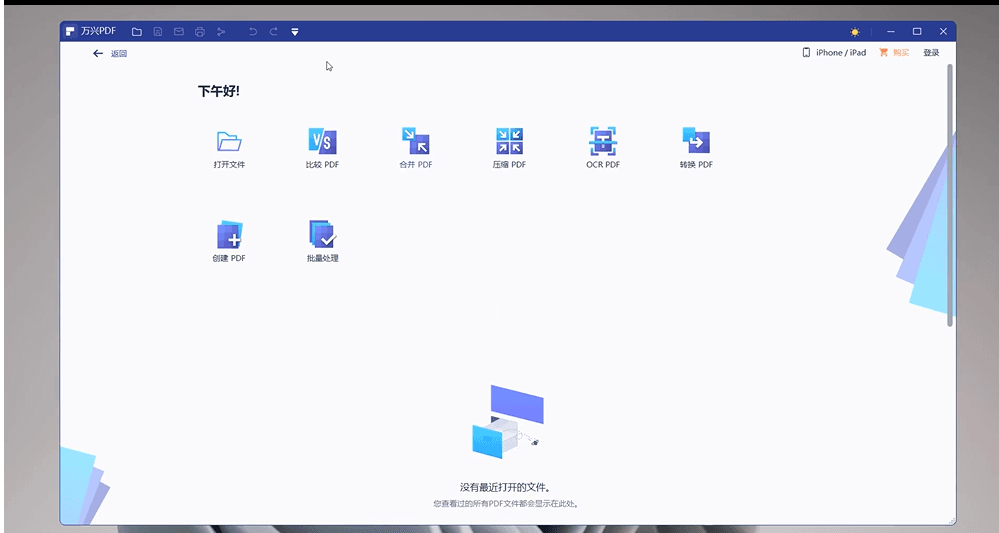Click the open folder icon in title bar
The image size is (999, 533).
pyautogui.click(x=137, y=32)
